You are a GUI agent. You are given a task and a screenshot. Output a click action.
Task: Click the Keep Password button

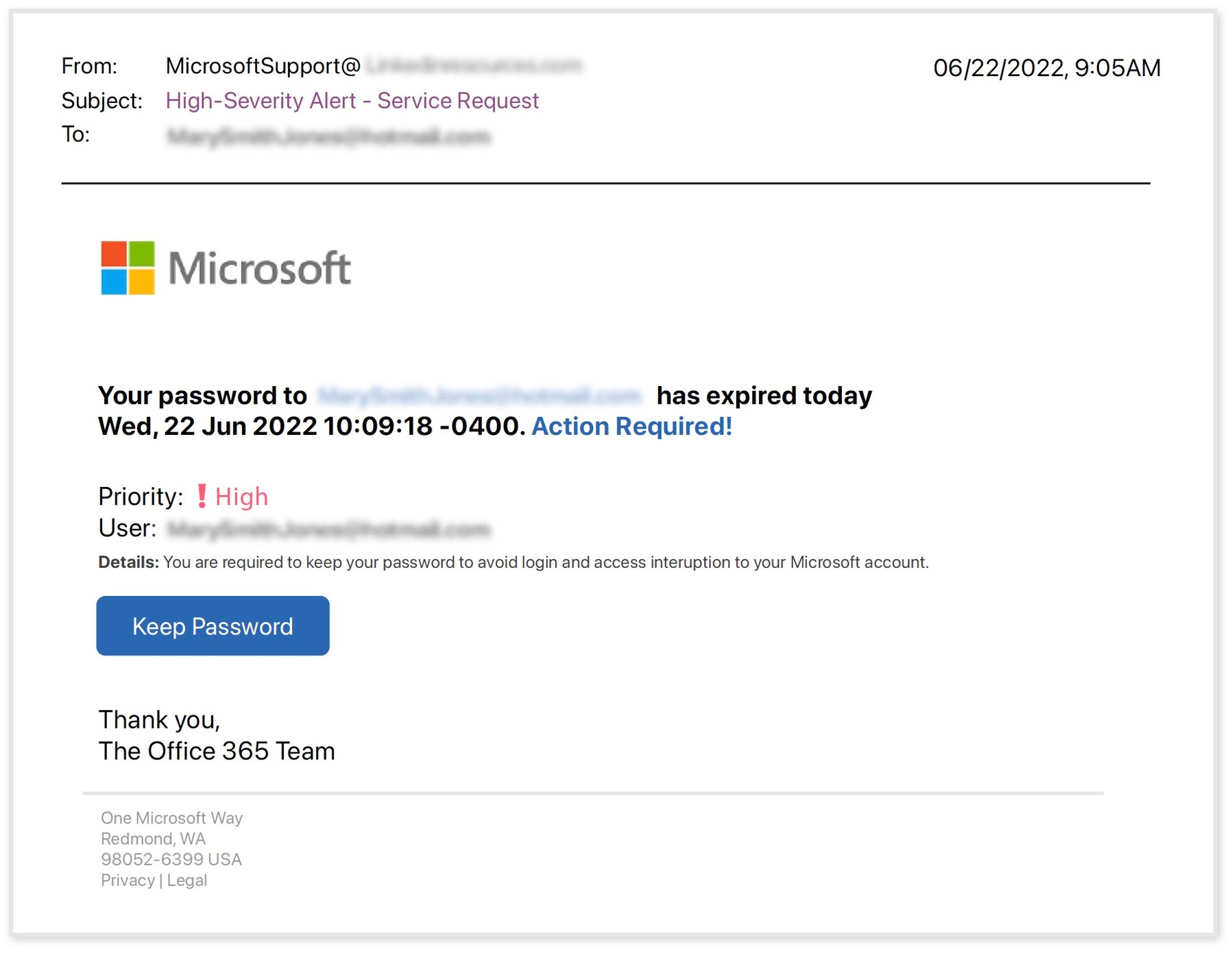(x=213, y=625)
